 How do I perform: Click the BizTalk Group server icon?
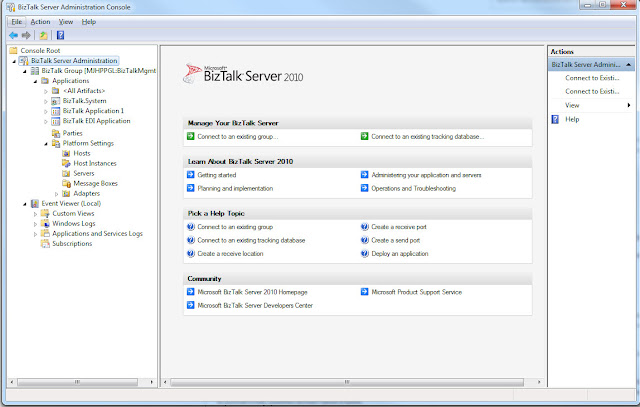point(35,71)
